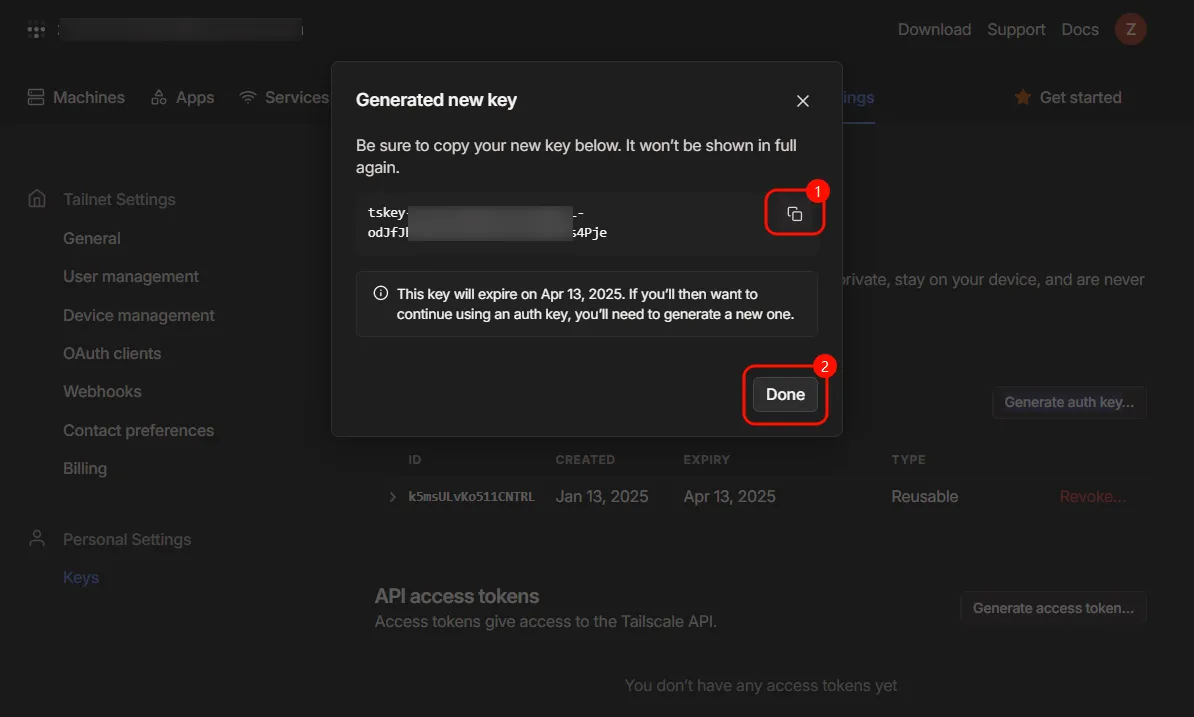1194x717 pixels.
Task: Open the Tailscale logo grid icon
Action: 36,30
